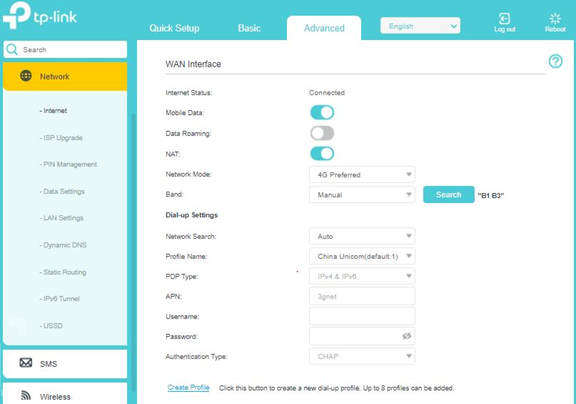This screenshot has width=576, height=404.
Task: Click the Log out icon
Action: (x=504, y=18)
